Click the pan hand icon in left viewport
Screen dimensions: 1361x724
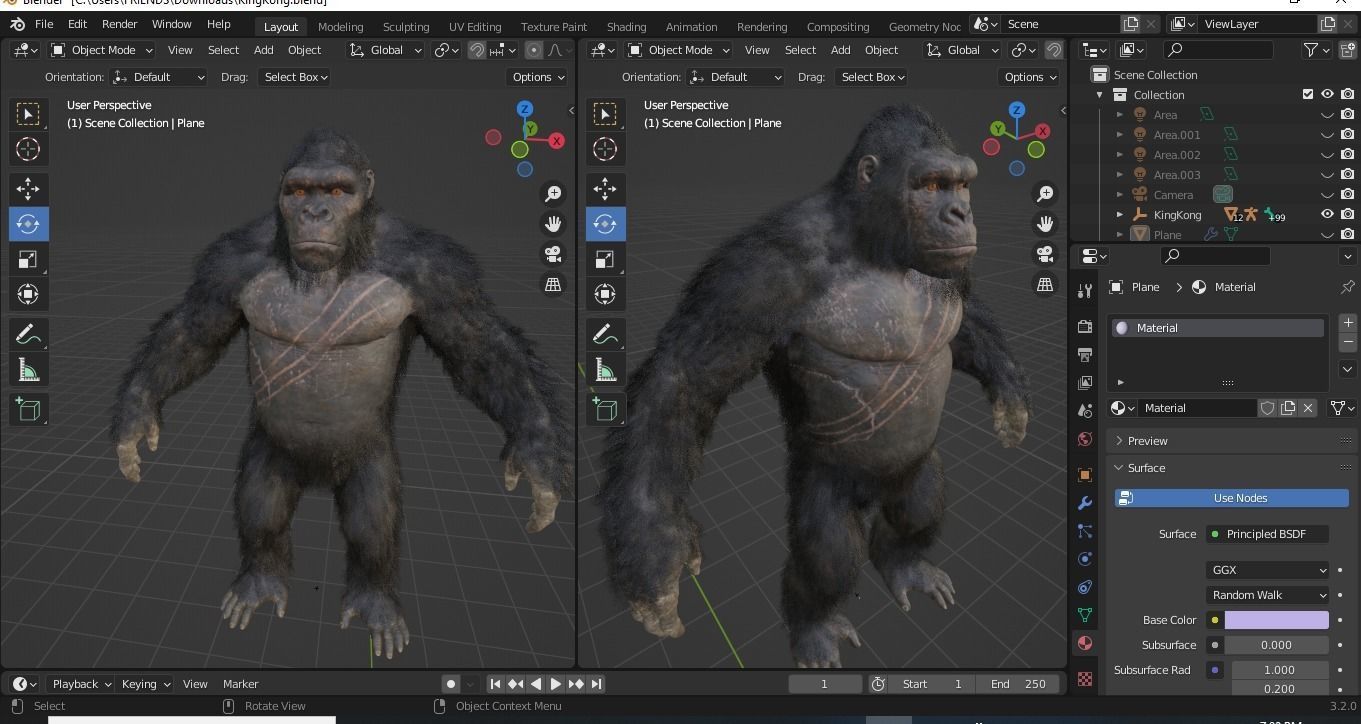[553, 224]
